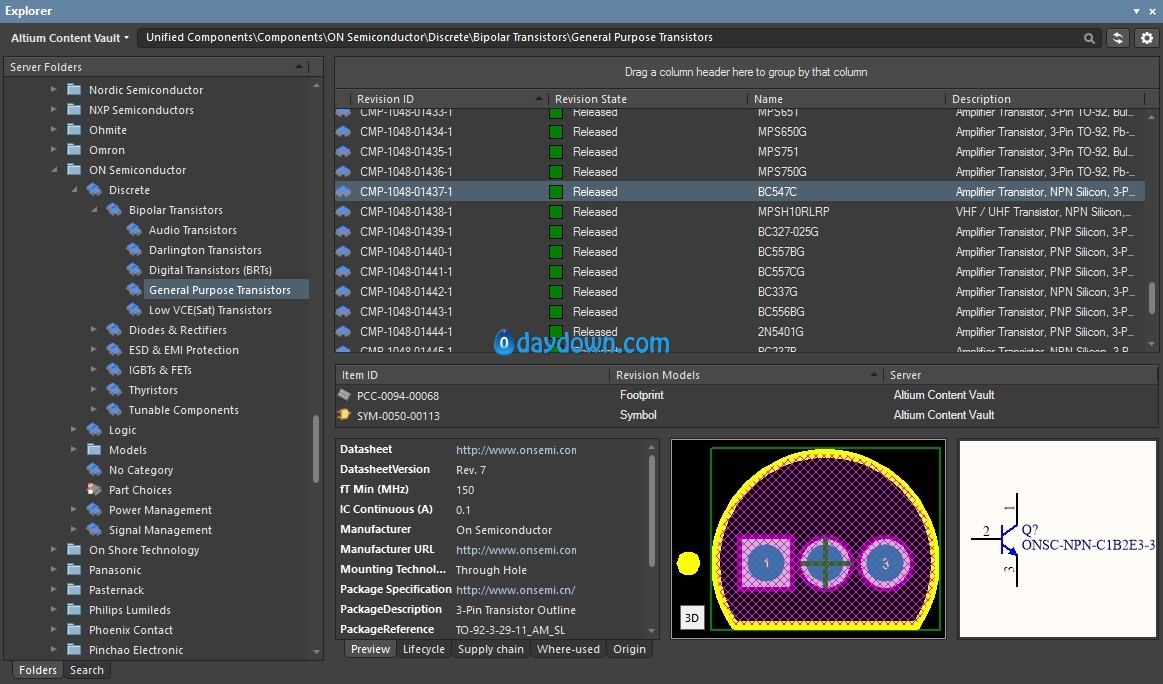
Task: Click green Released state box for BC337G
Action: pyautogui.click(x=556, y=292)
